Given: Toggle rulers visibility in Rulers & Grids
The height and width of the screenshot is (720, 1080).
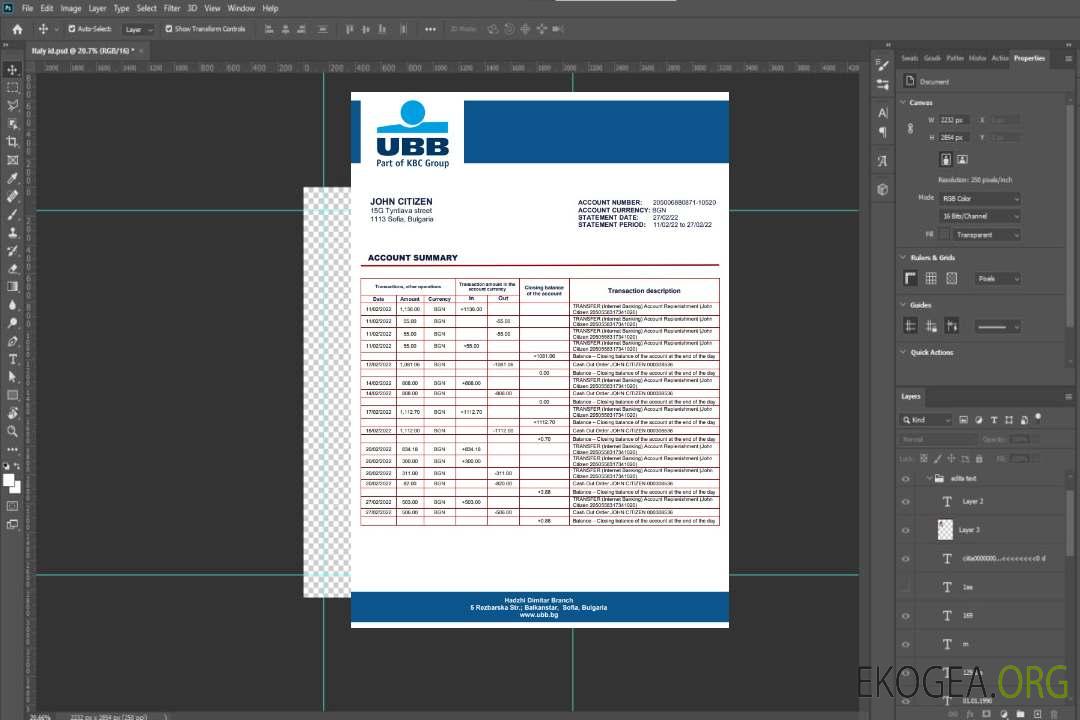Looking at the screenshot, I should 910,278.
